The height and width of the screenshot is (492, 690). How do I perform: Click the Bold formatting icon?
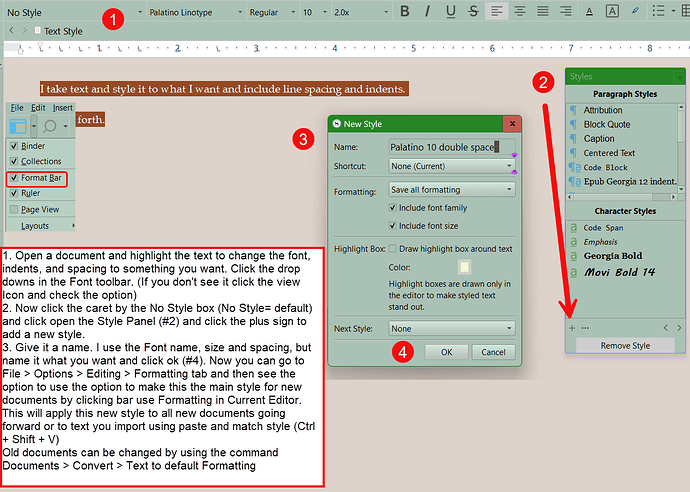click(405, 12)
